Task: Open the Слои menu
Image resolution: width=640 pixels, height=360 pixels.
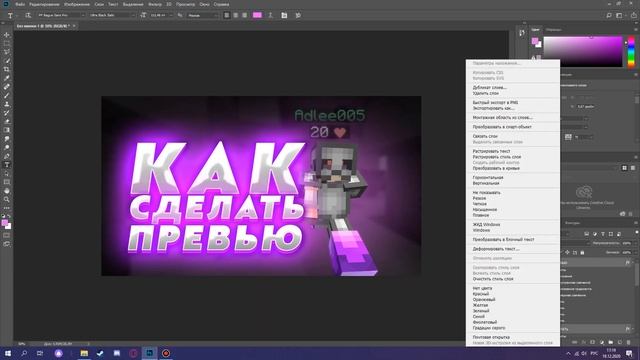Action: (99, 4)
